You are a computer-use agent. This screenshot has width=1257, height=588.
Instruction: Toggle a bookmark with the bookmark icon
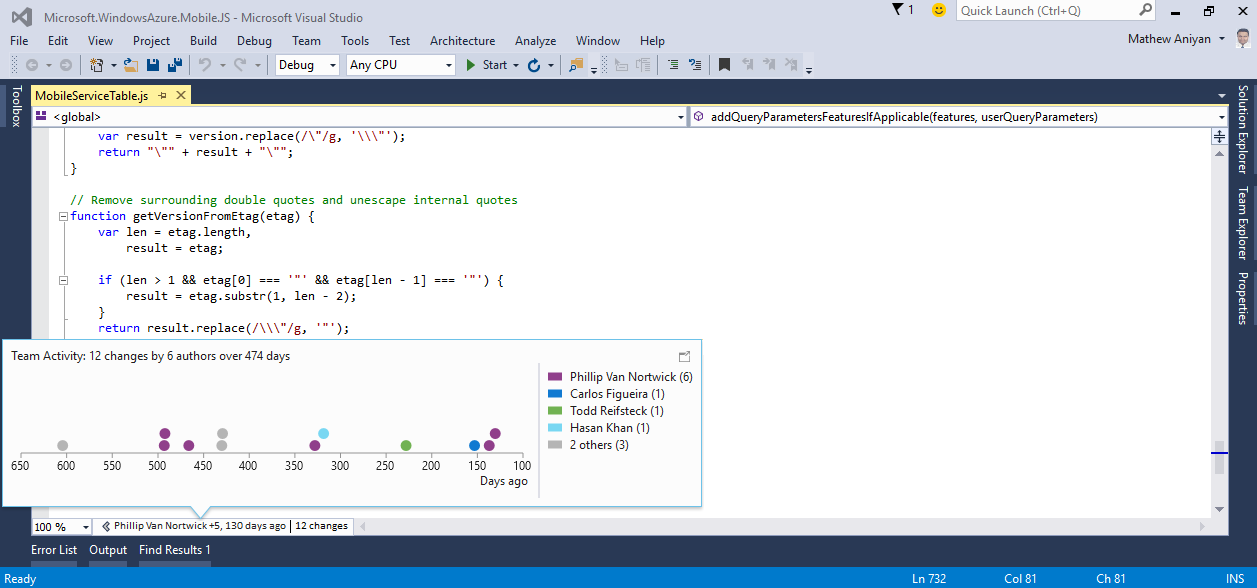[x=724, y=64]
